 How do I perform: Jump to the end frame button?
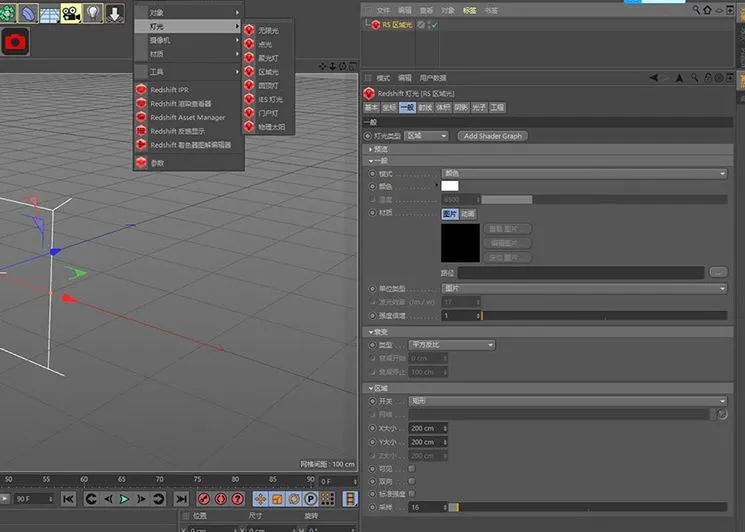[x=181, y=499]
